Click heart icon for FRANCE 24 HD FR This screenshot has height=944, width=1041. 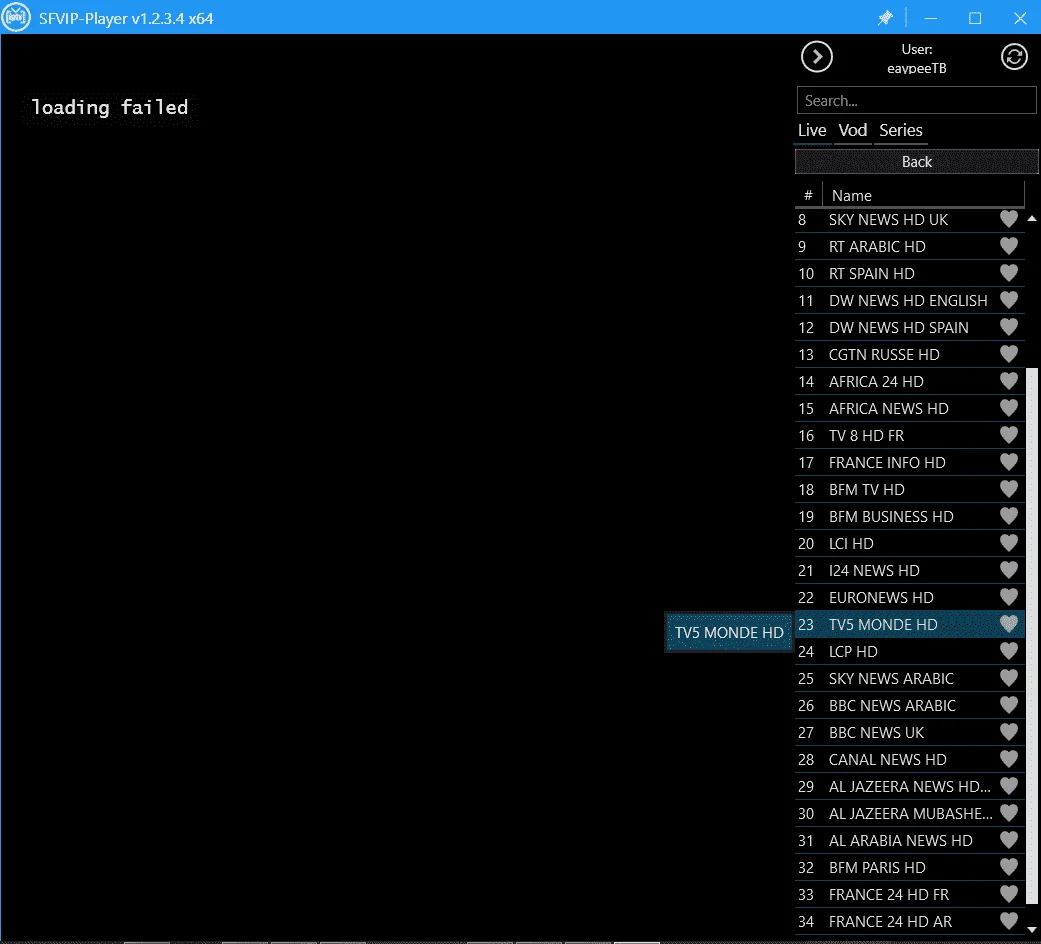click(1008, 894)
